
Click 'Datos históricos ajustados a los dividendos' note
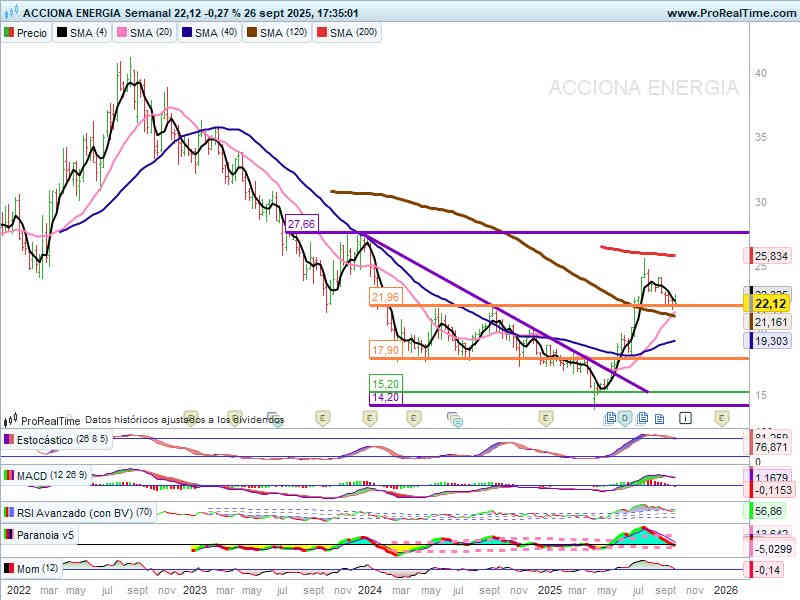tap(184, 420)
